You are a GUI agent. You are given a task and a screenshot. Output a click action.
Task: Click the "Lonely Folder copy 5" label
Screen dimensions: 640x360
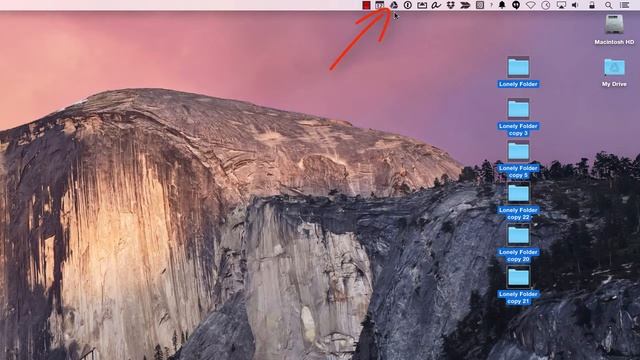point(518,171)
